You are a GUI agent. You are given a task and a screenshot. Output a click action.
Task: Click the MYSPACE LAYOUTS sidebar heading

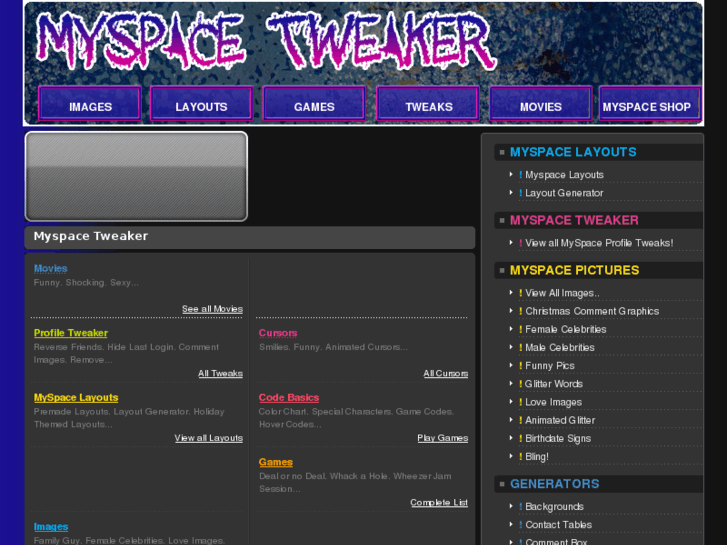573,152
